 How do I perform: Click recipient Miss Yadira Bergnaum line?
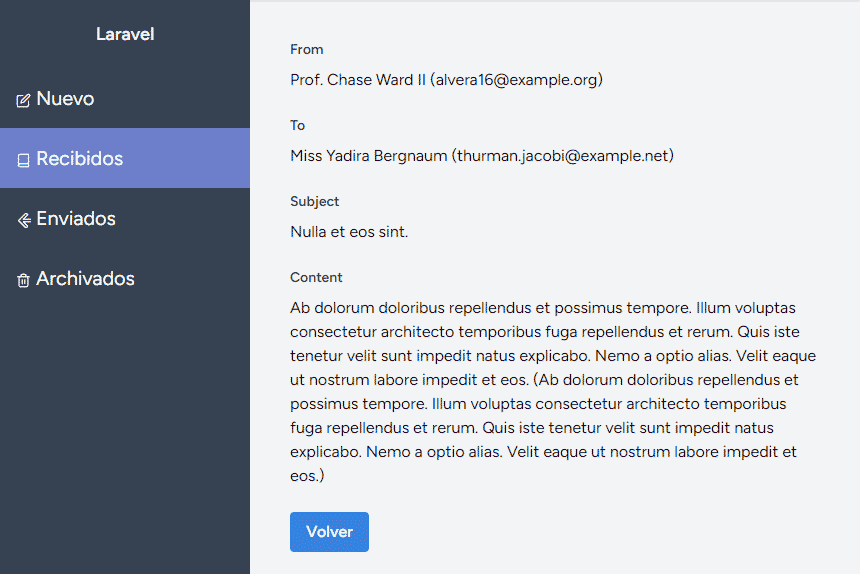(x=482, y=156)
